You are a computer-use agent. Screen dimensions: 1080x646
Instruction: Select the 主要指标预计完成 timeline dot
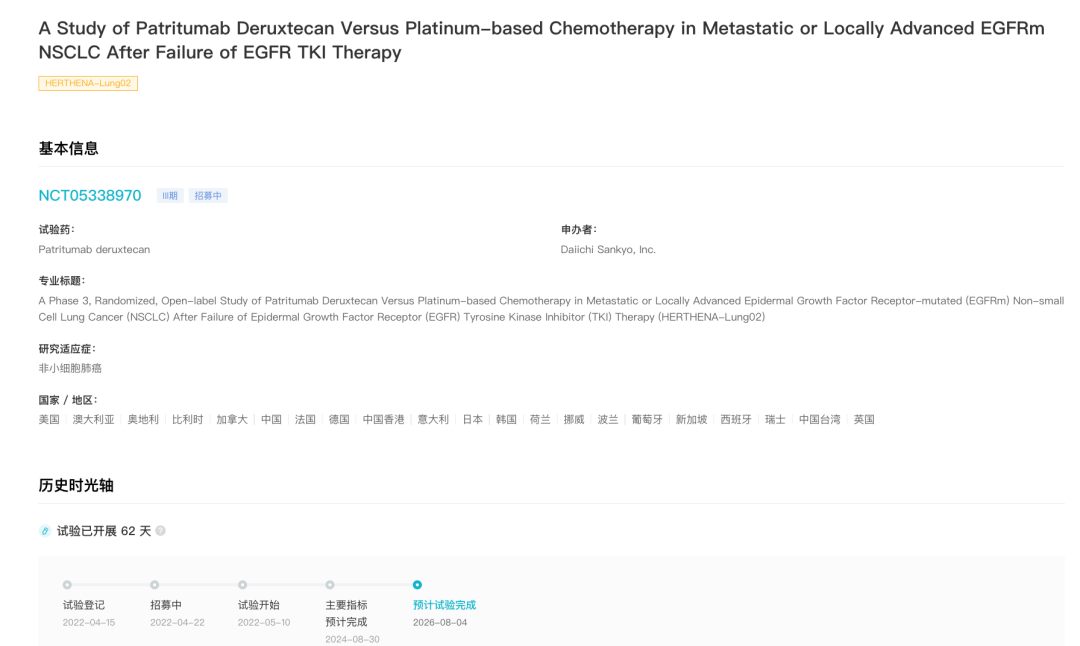(x=330, y=585)
